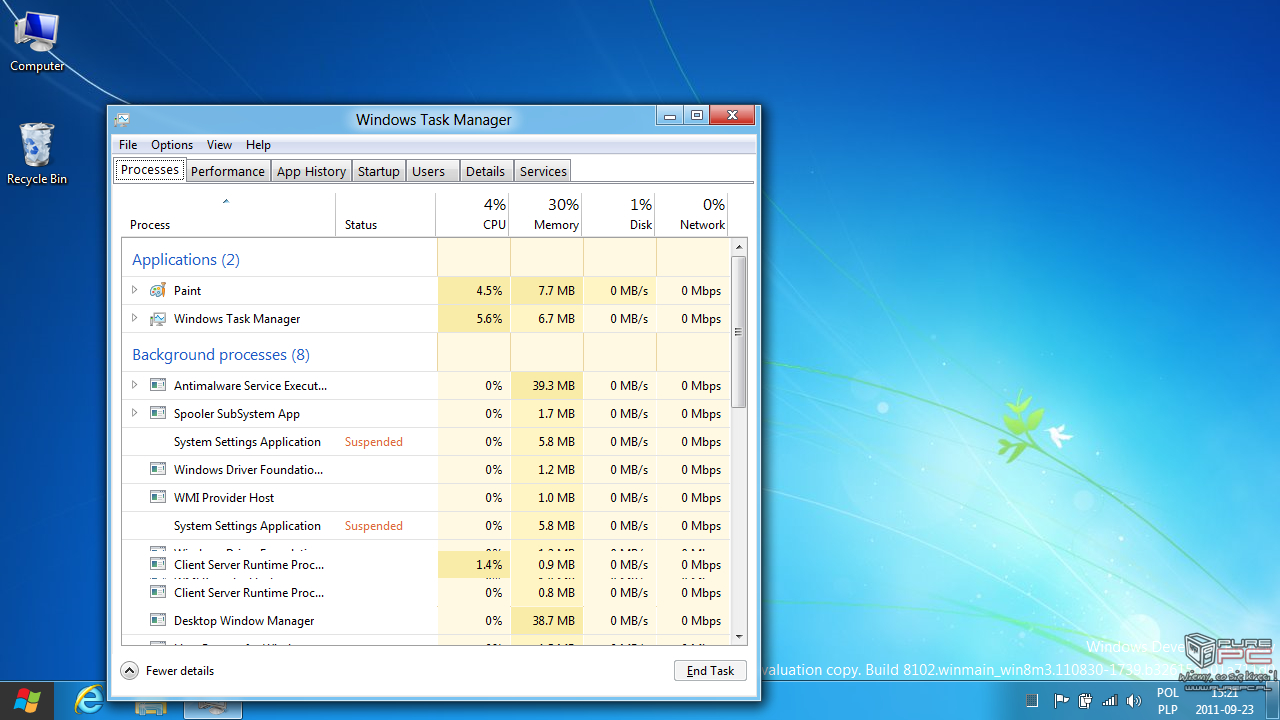Open the Services tab
This screenshot has width=1280, height=720.
pos(543,171)
